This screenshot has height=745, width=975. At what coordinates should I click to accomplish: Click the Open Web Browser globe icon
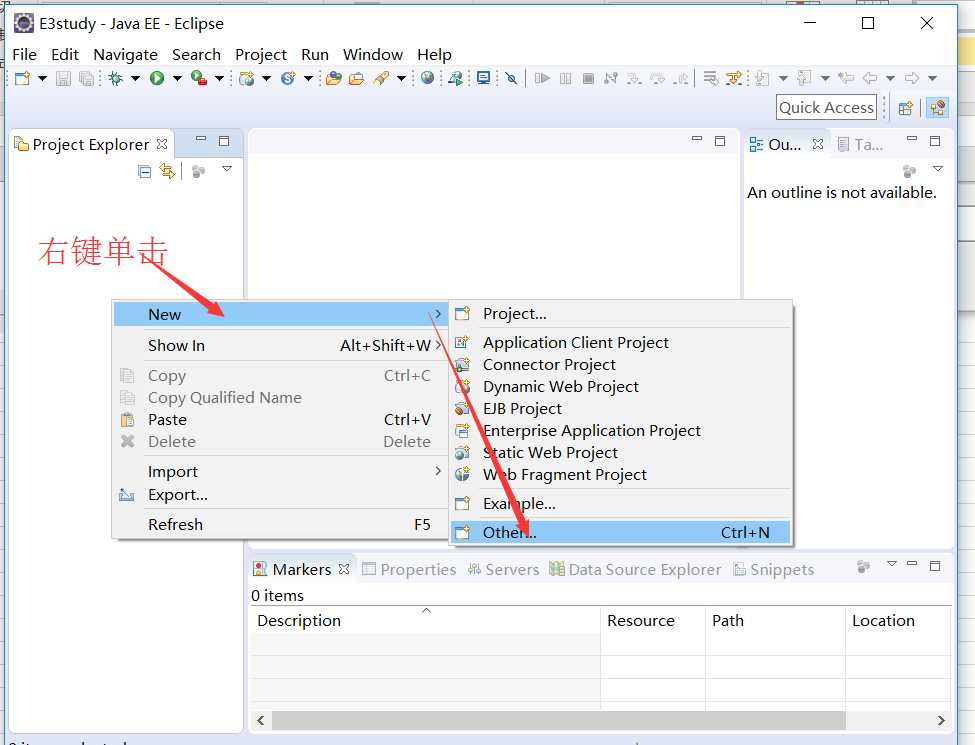tap(427, 78)
